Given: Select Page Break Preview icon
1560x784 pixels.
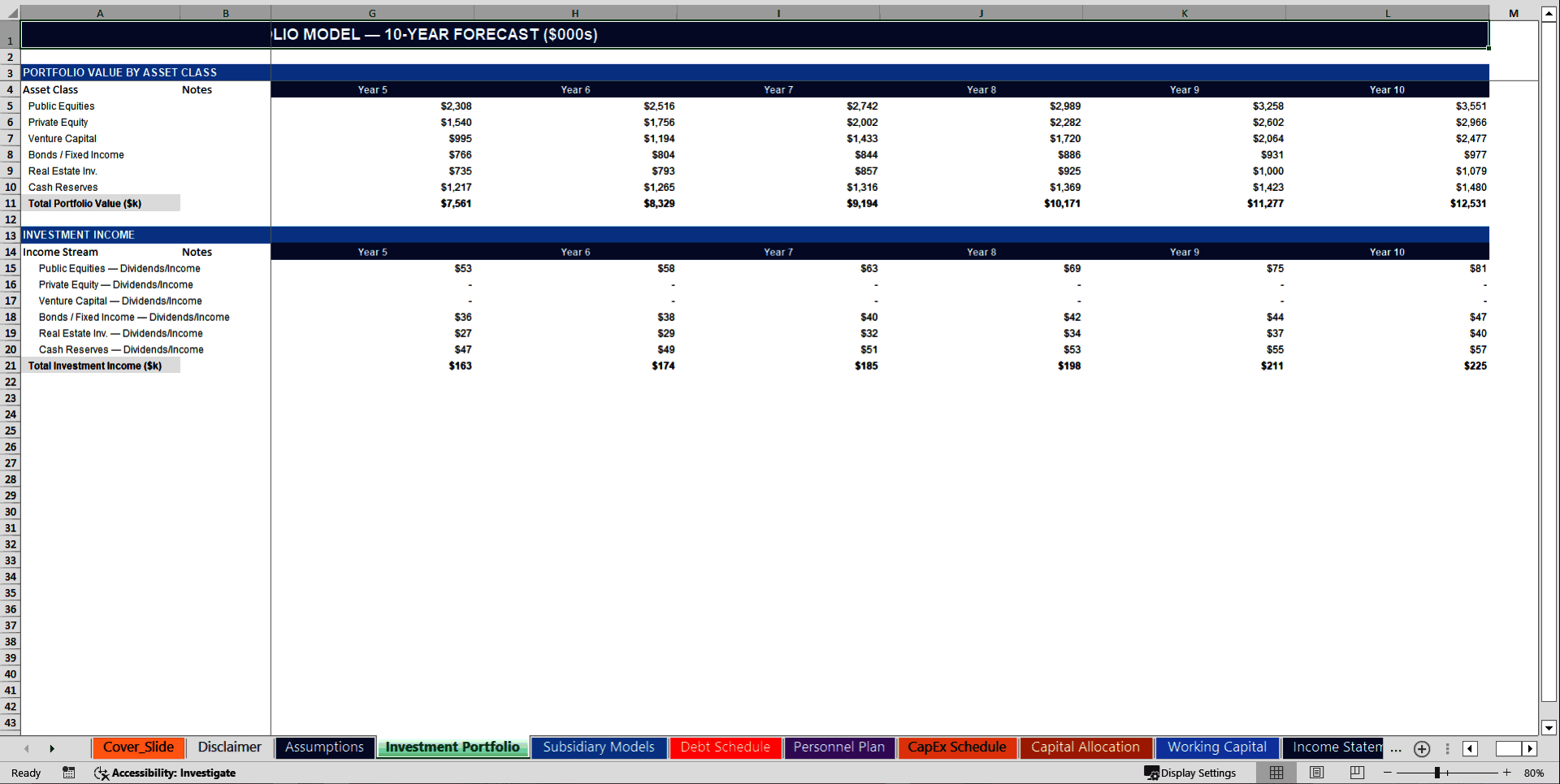Looking at the screenshot, I should tap(1357, 773).
